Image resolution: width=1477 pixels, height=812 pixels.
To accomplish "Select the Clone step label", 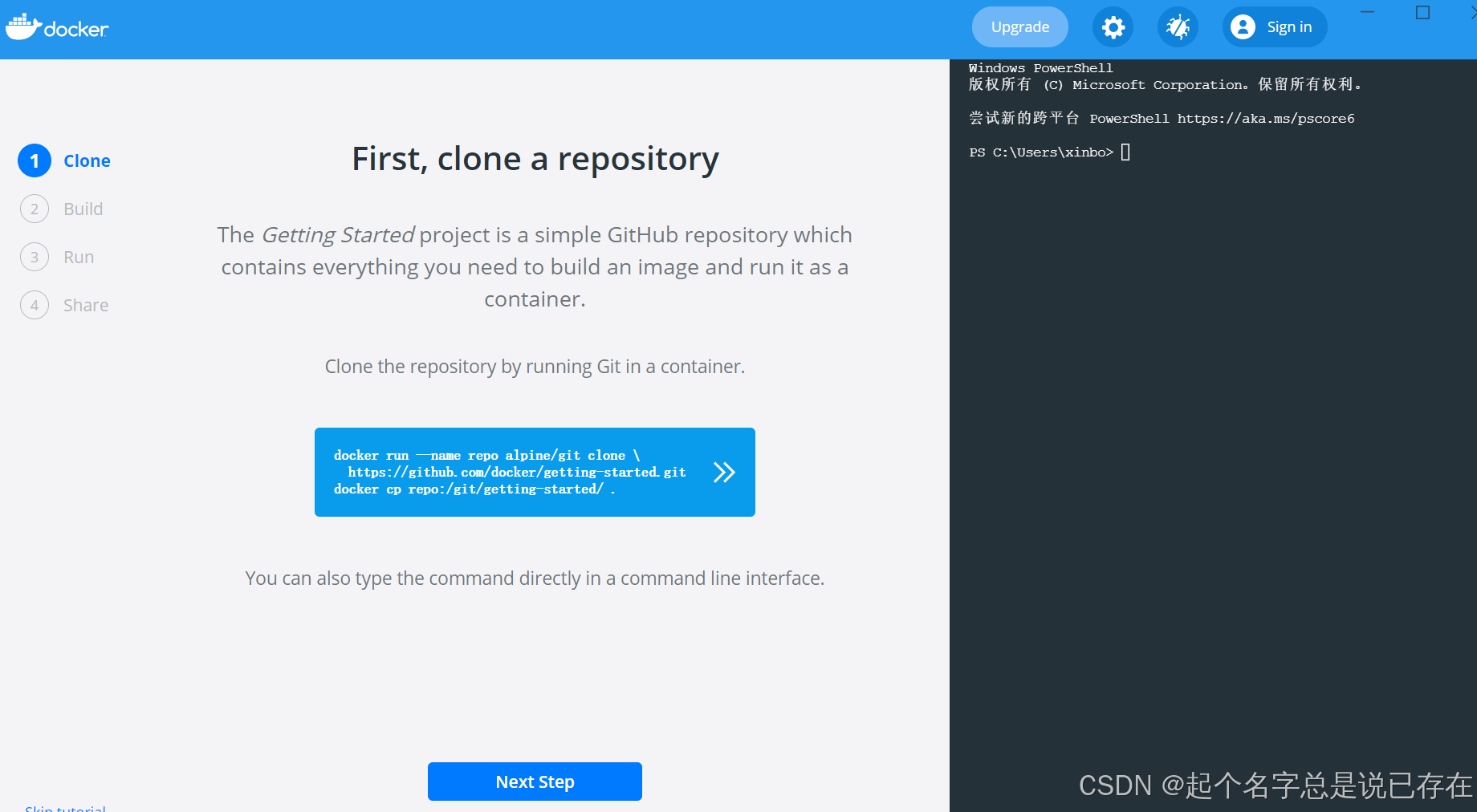I will click(x=87, y=161).
